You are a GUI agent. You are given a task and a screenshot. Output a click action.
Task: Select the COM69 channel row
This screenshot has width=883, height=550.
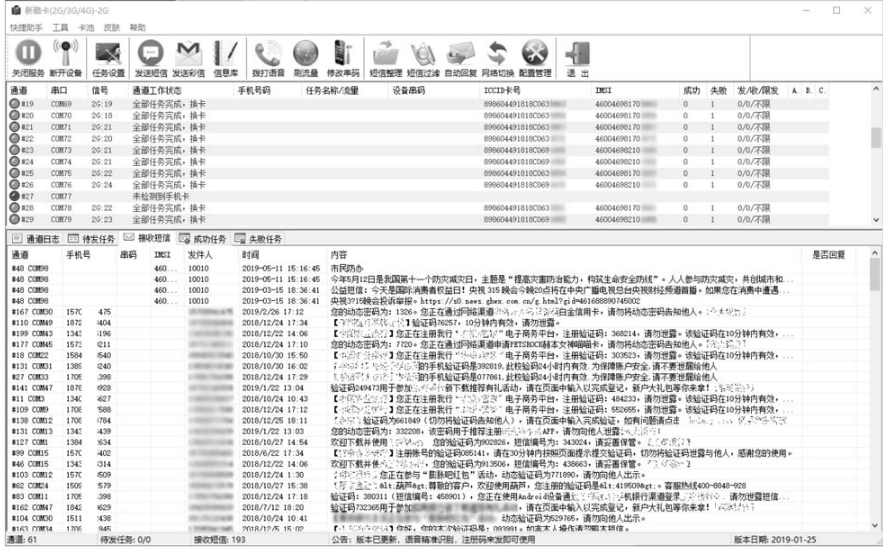[x=418, y=104]
